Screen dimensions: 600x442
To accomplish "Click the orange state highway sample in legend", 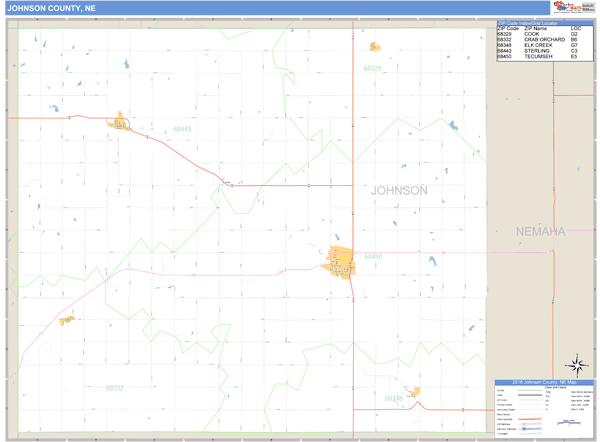I will (x=530, y=419).
